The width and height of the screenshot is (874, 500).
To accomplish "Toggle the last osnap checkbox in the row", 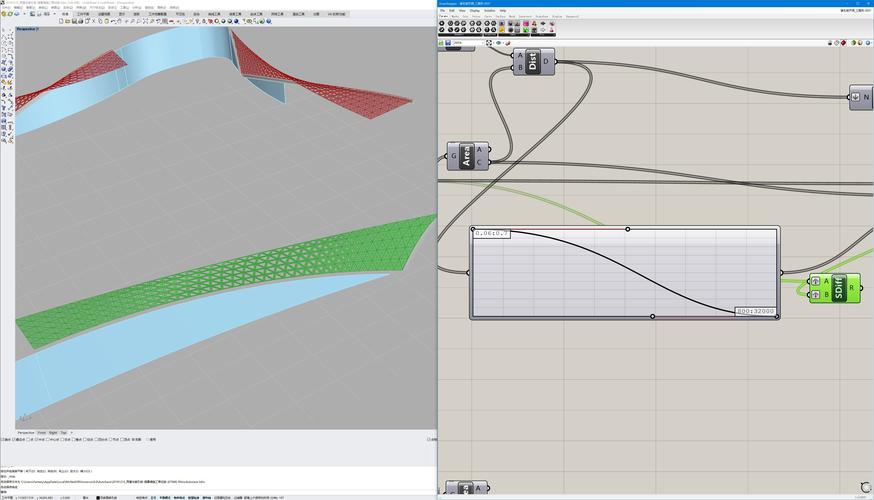I will tap(147, 438).
